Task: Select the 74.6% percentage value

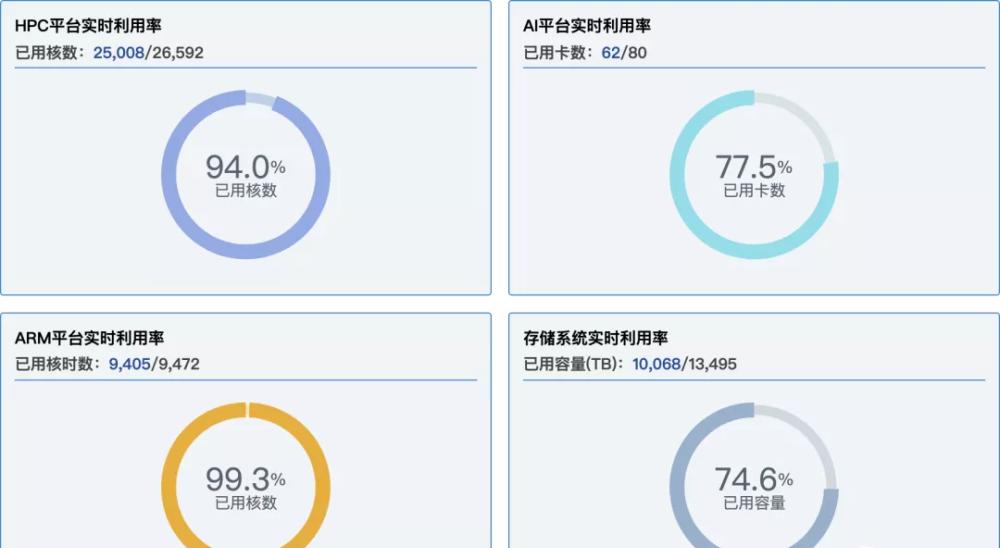Action: point(754,479)
